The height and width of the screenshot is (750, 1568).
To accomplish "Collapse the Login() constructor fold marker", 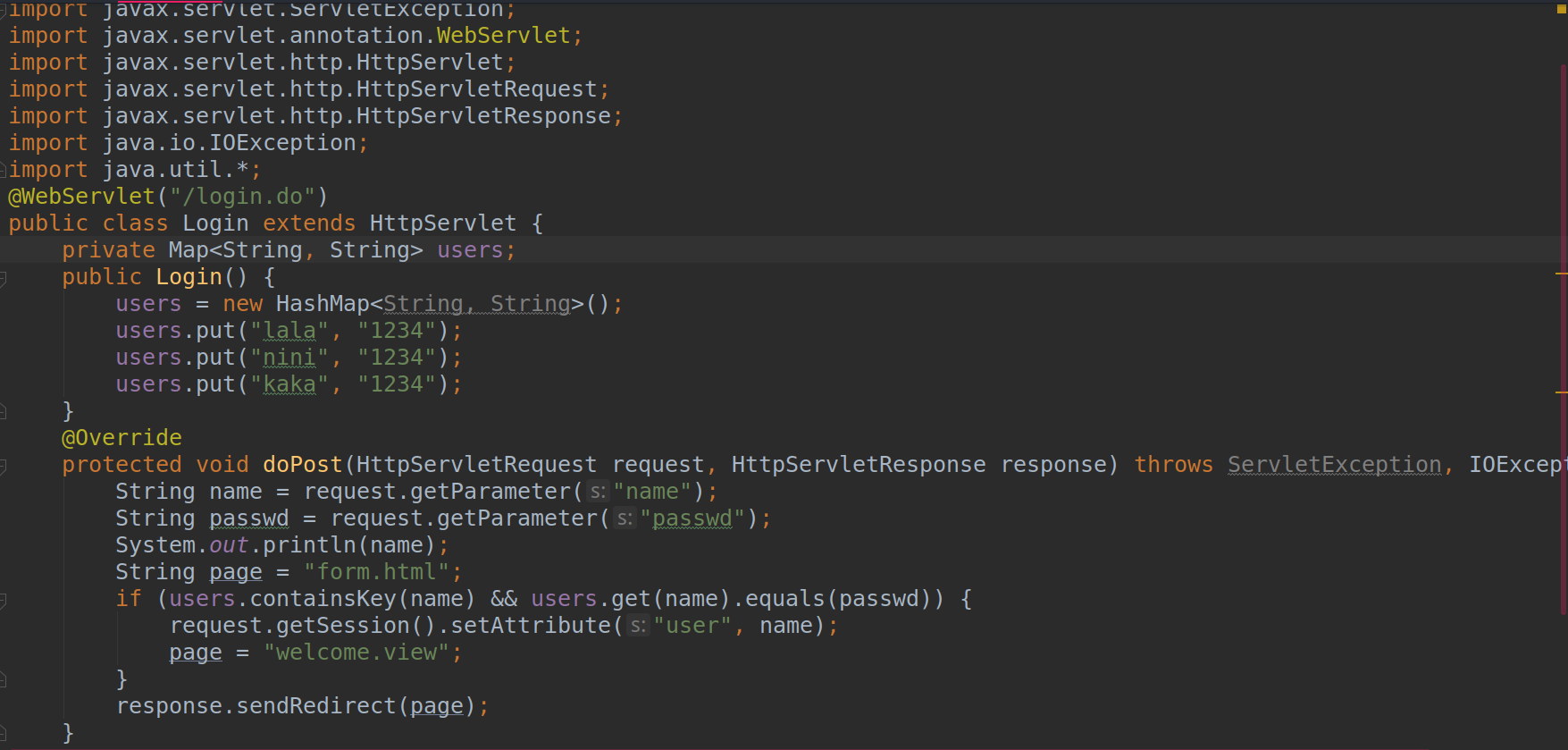I will click(x=3, y=278).
